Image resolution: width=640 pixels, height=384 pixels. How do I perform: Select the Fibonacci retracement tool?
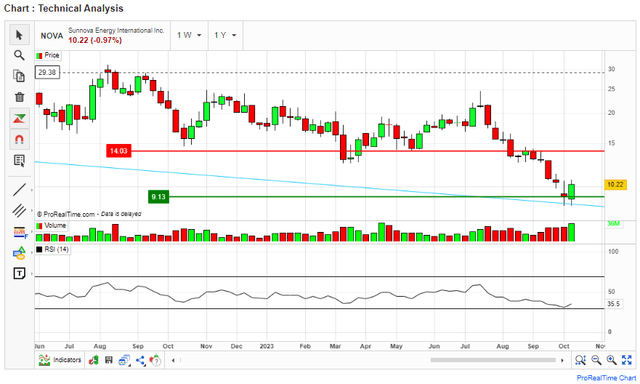pos(19,232)
